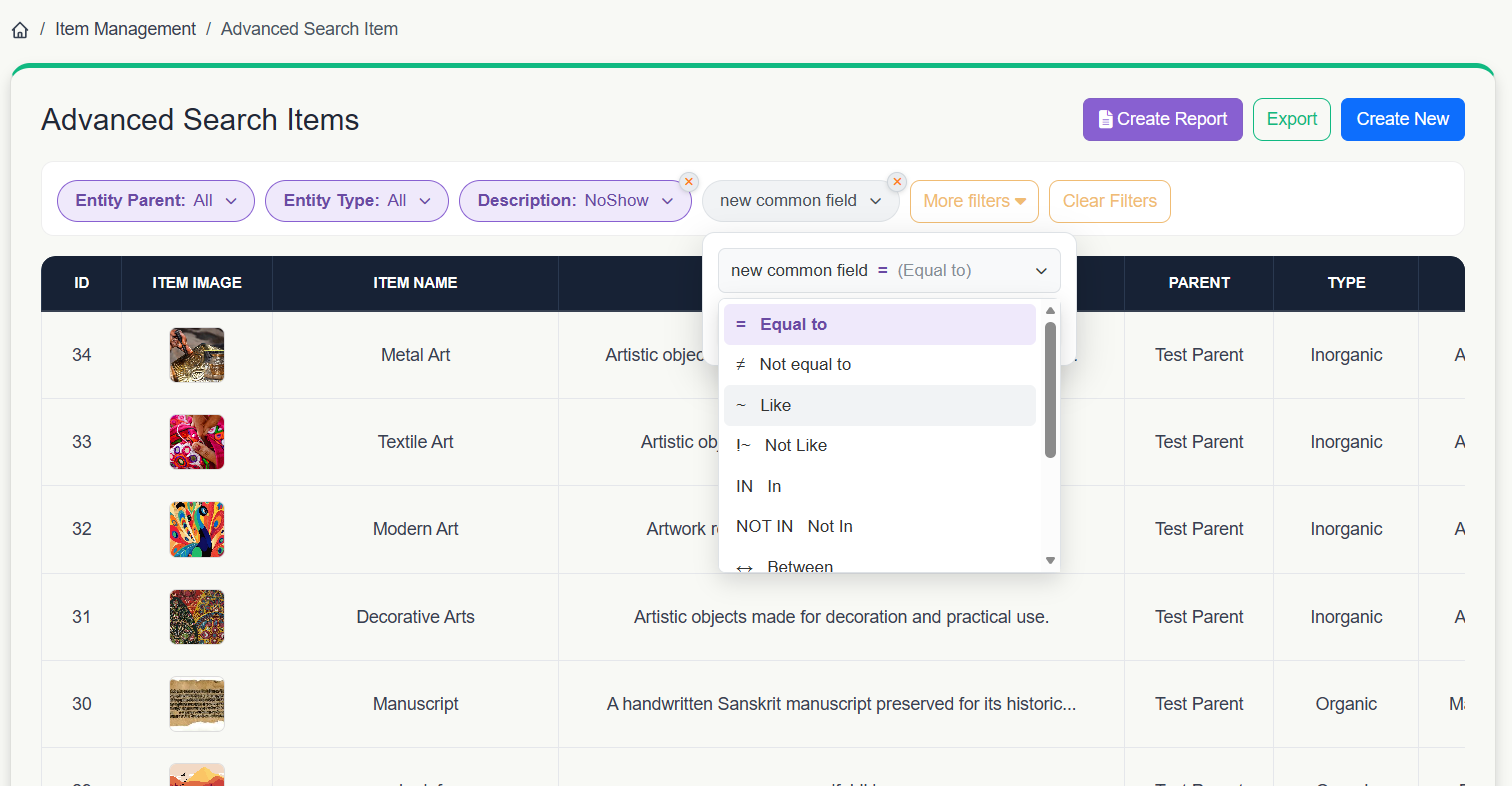1512x786 pixels.
Task: Open the Textile Art item thumbnail
Action: pyautogui.click(x=197, y=442)
